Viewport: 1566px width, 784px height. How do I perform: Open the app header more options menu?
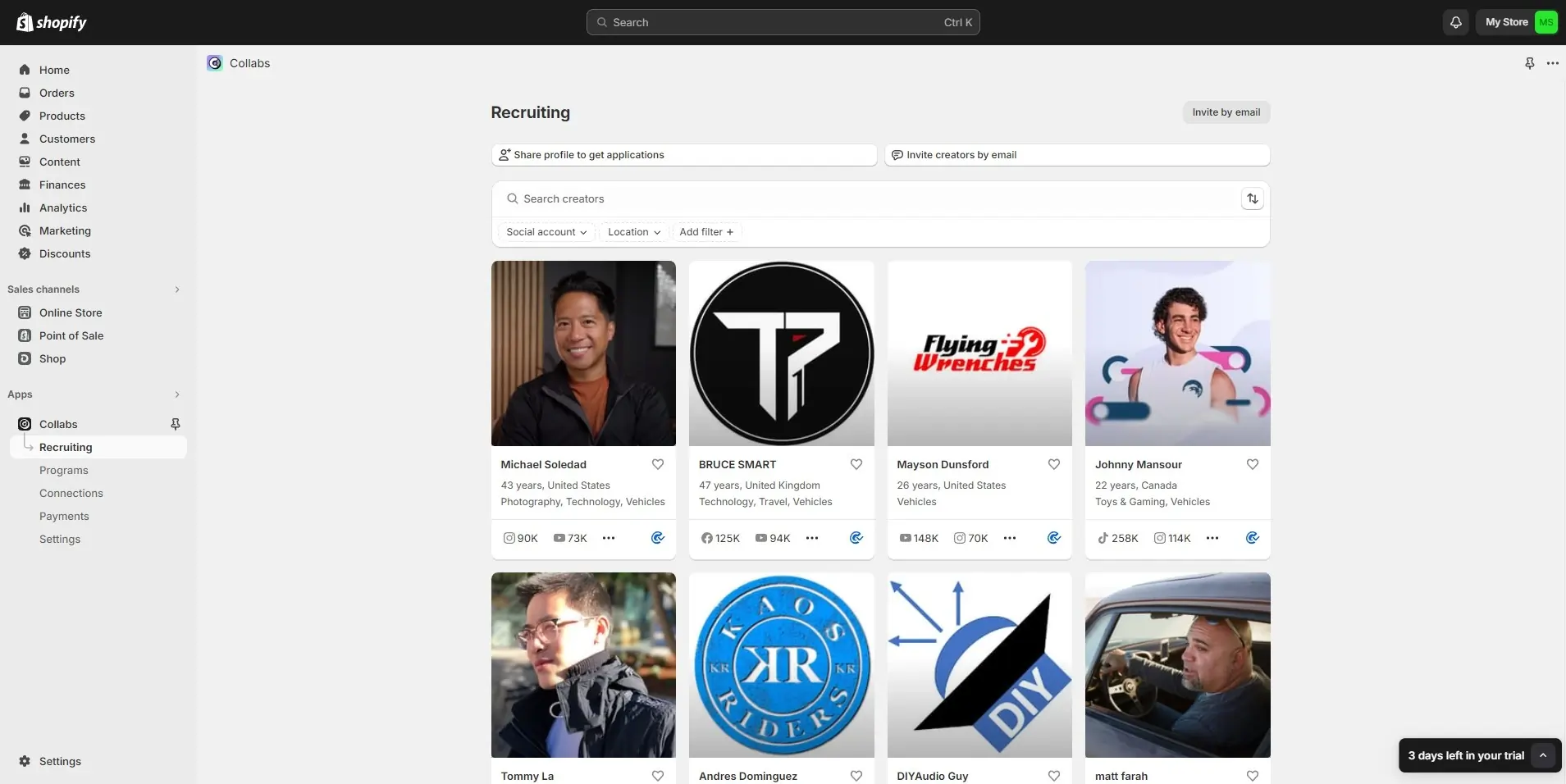click(1552, 63)
